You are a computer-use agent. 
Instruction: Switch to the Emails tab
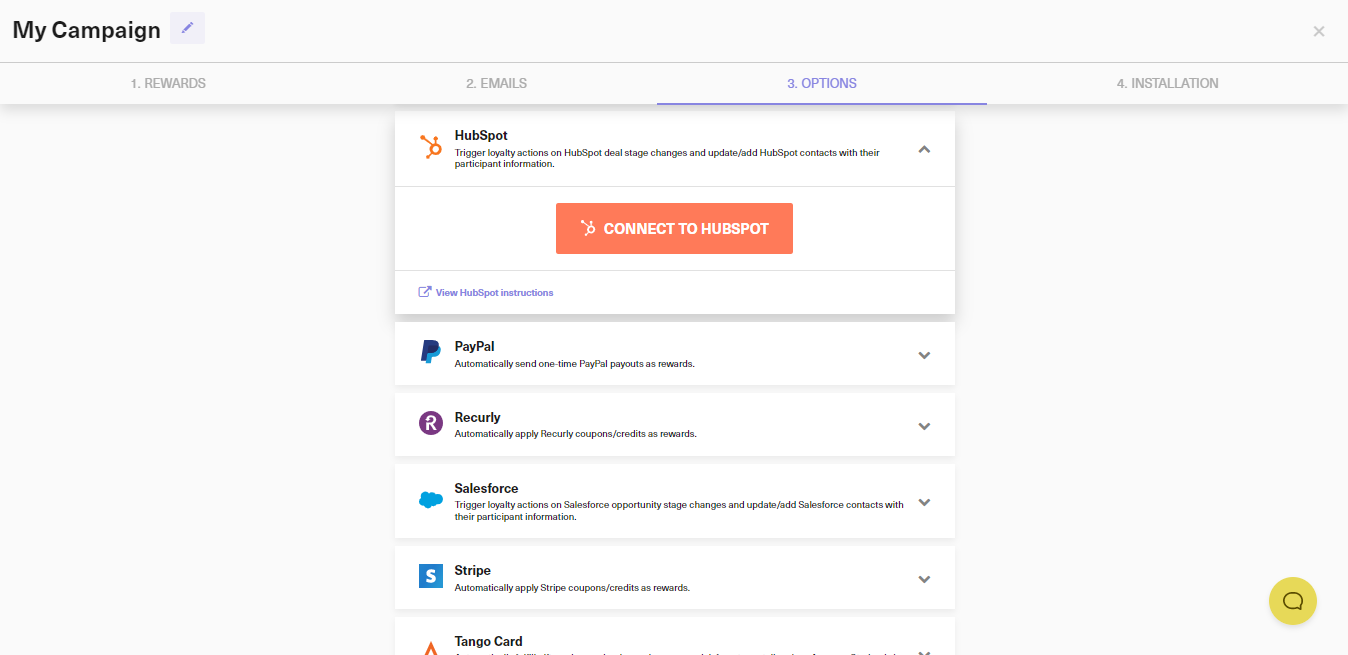point(497,83)
